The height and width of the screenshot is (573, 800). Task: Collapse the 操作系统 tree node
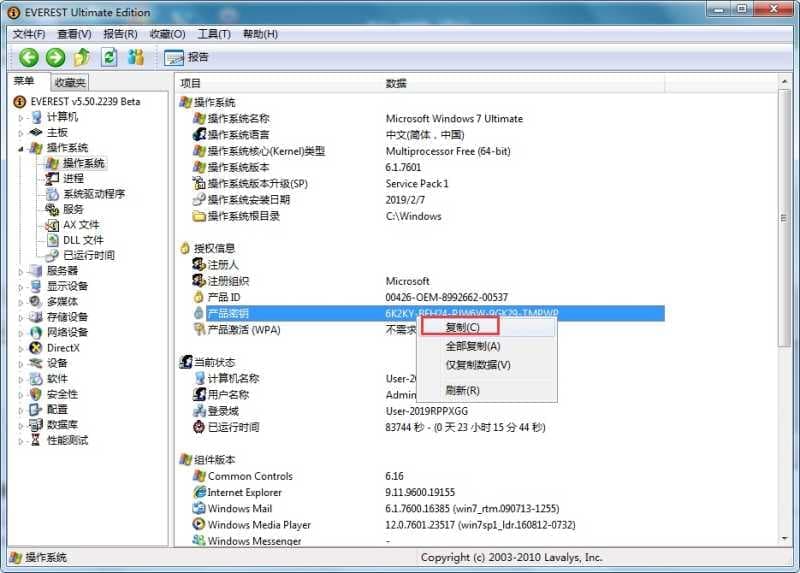point(20,148)
